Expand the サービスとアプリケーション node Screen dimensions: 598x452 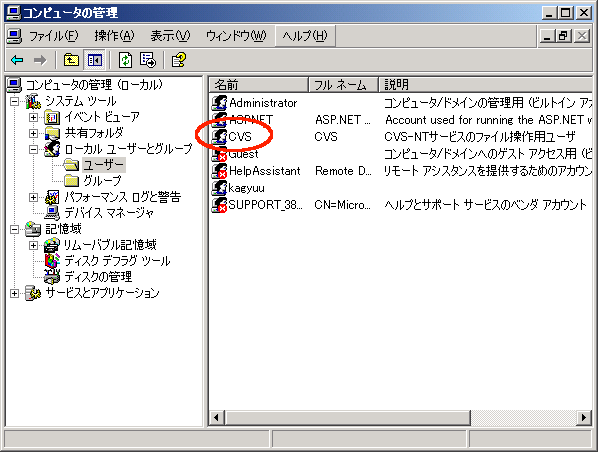click(14, 293)
